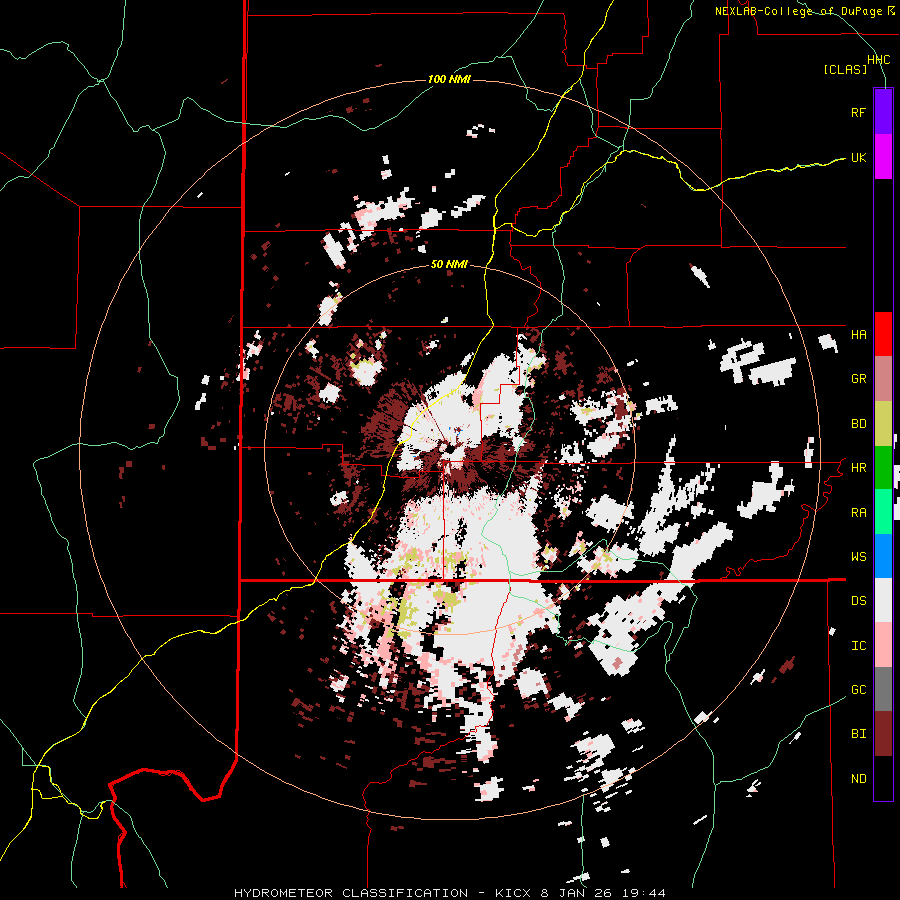Click the GC gray legend swatch
This screenshot has height=900, width=900.
(x=883, y=689)
